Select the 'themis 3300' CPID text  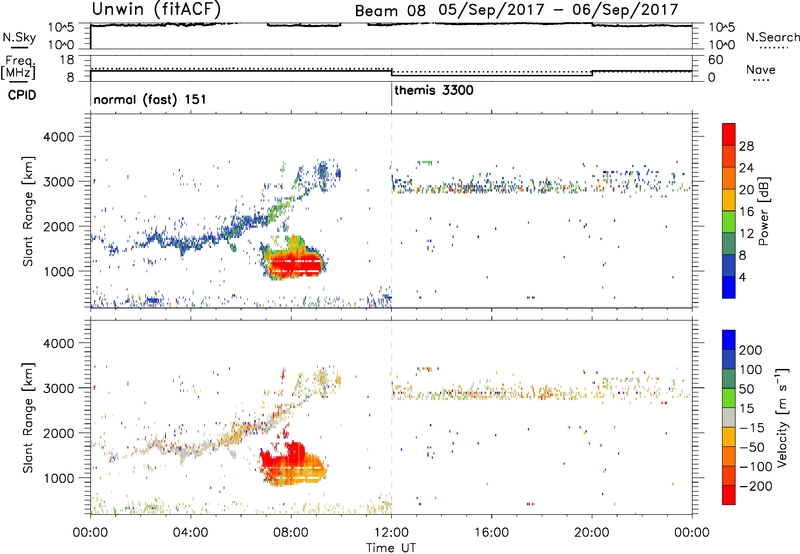pyautogui.click(x=434, y=90)
